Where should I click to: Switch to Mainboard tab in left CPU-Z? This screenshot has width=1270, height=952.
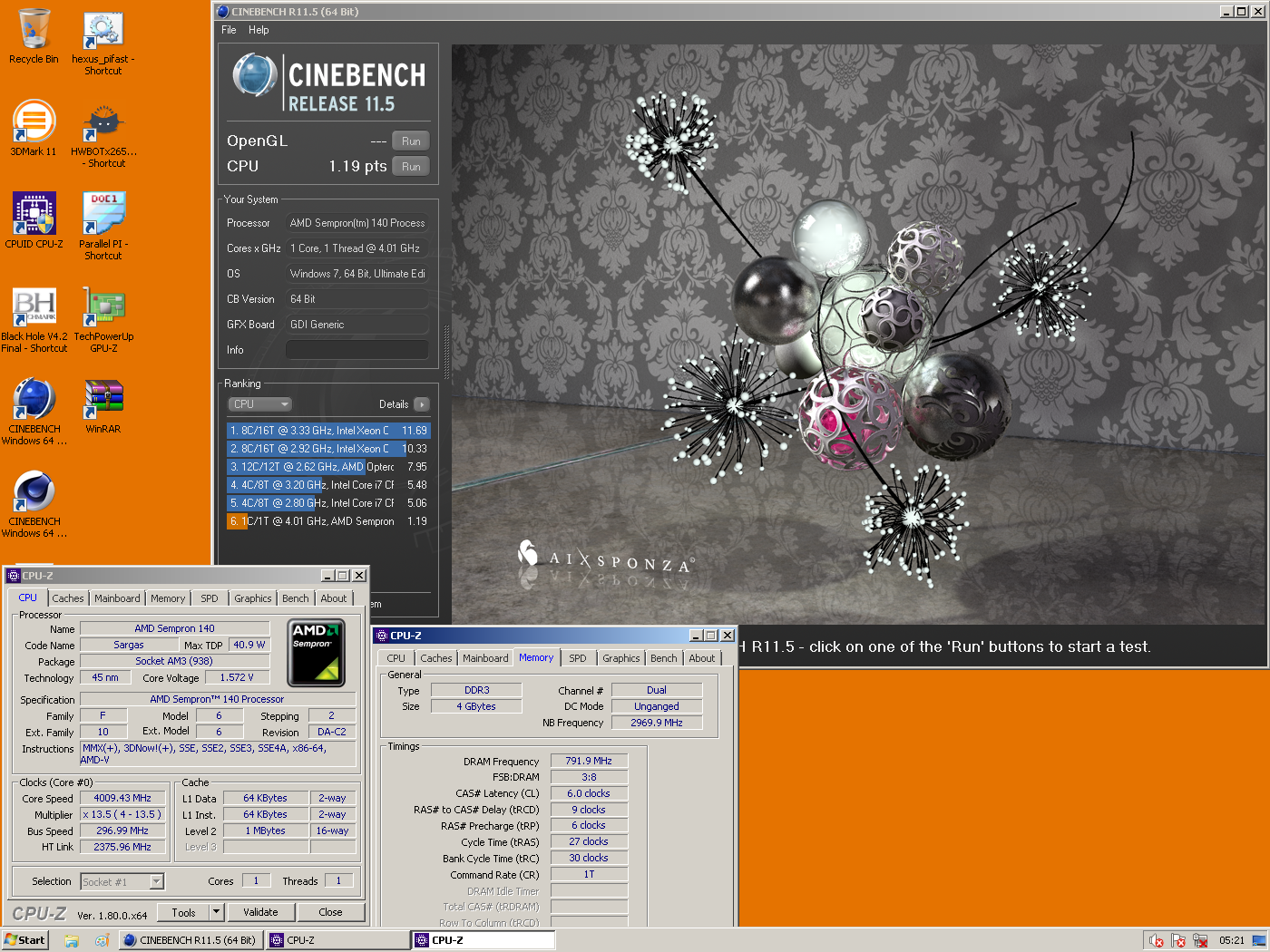point(117,598)
